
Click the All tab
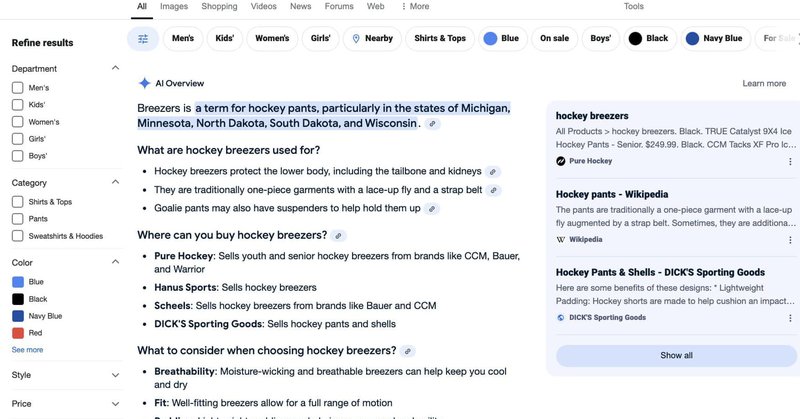[142, 6]
